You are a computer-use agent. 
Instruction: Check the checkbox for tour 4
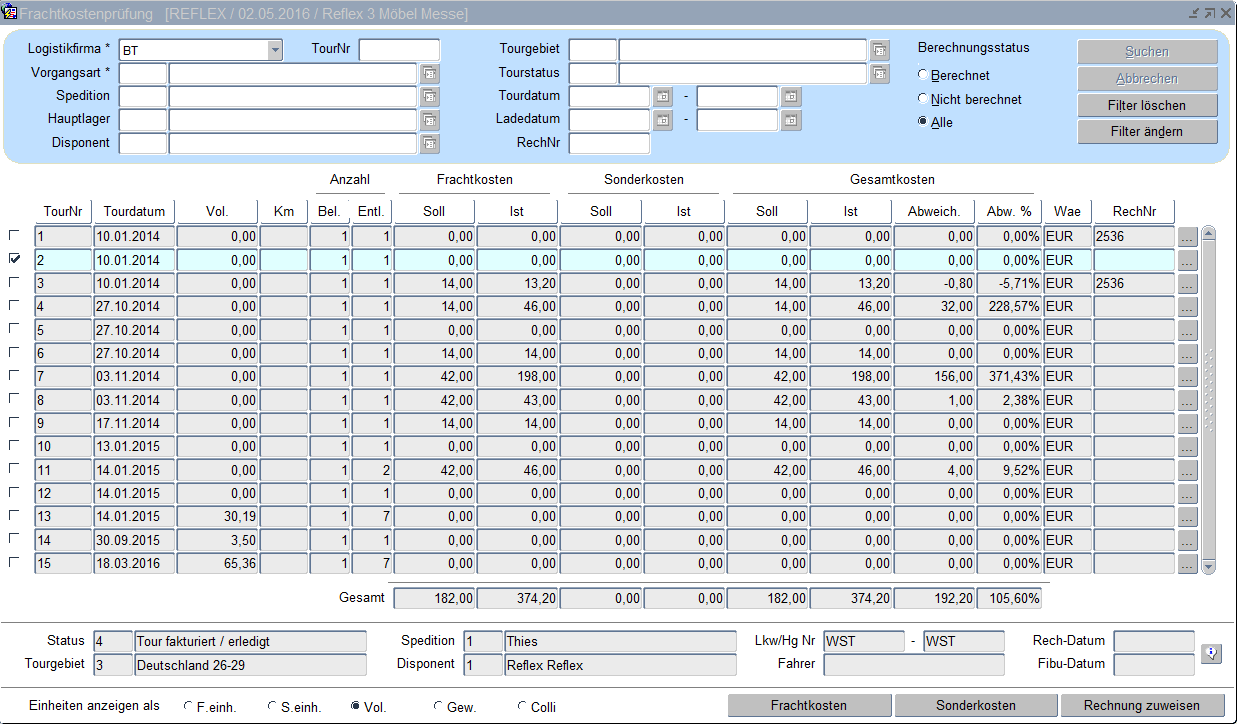[14, 306]
